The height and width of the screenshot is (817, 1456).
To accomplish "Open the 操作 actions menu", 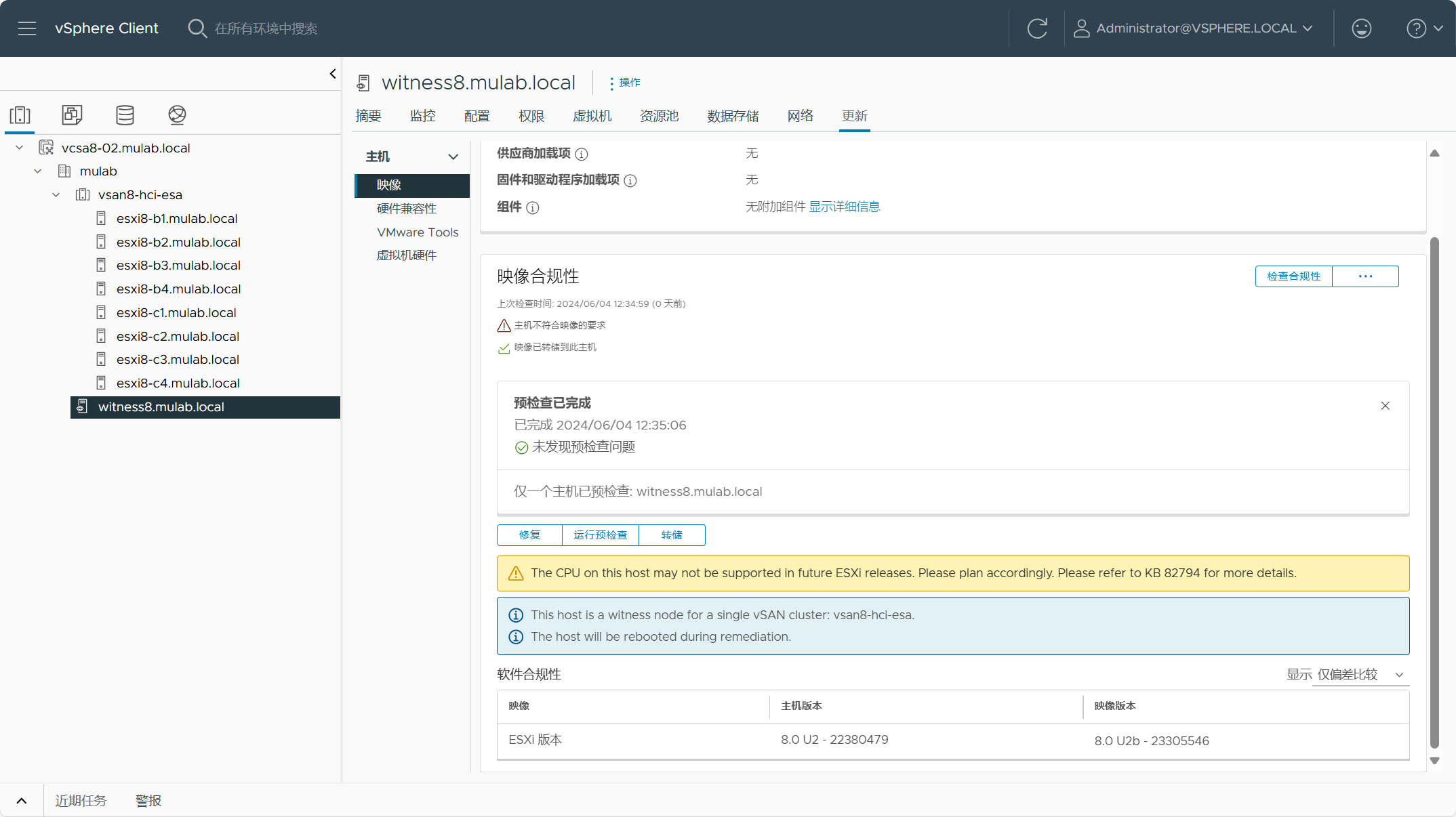I will click(x=624, y=83).
